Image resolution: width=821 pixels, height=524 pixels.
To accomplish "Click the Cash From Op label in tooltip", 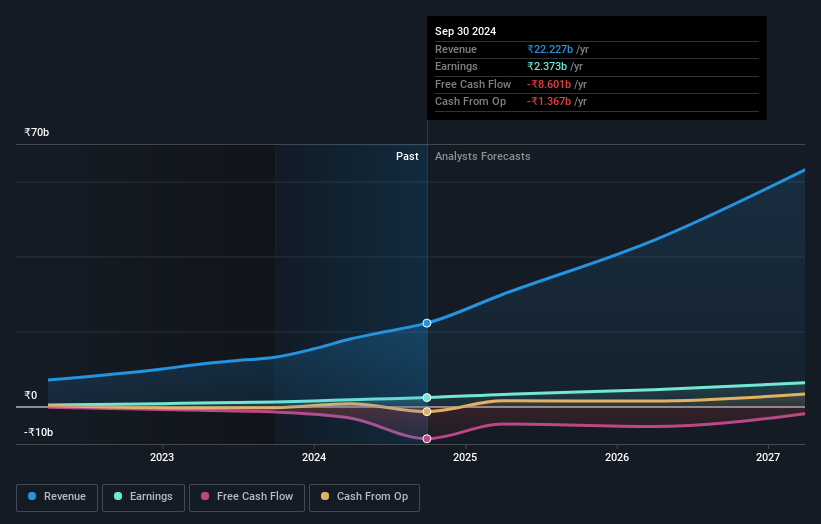I will click(470, 102).
